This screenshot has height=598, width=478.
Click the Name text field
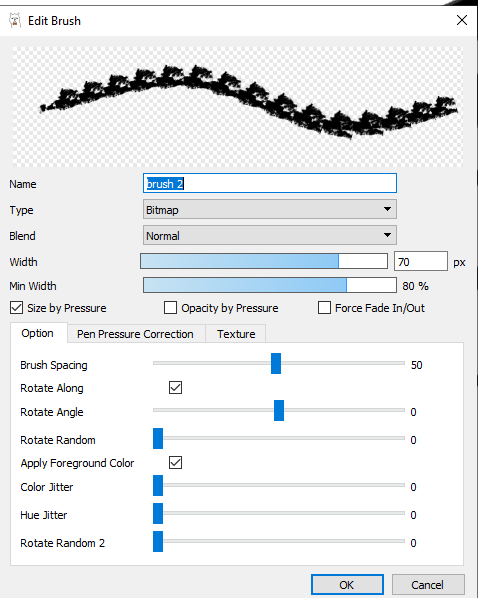270,183
